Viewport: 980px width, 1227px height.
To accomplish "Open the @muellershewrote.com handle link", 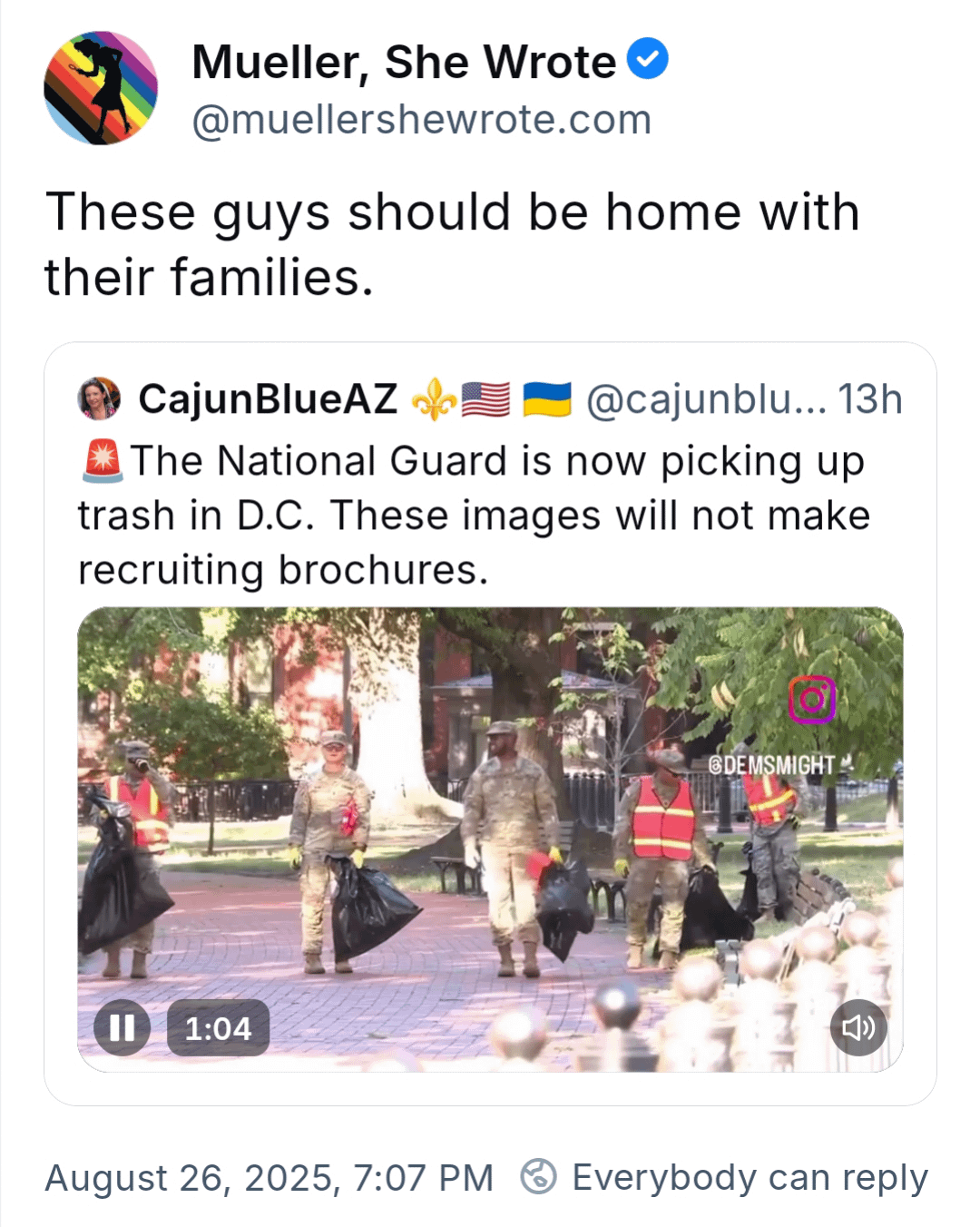I will 422,120.
